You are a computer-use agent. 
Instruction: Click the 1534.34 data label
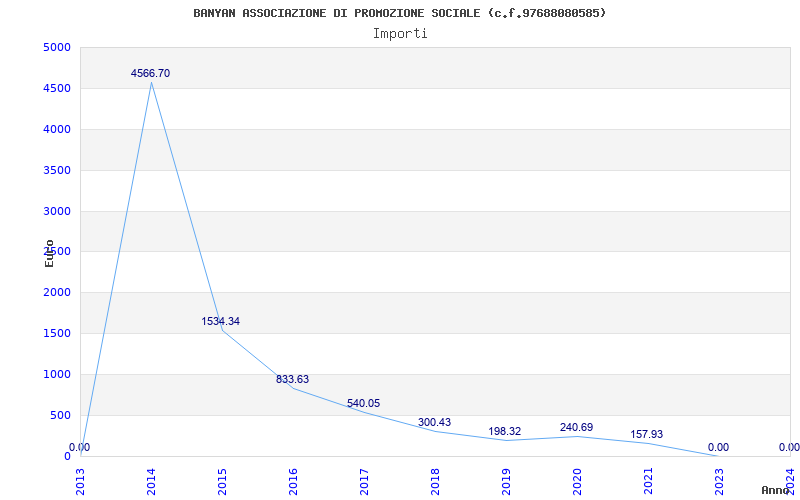(x=220, y=321)
